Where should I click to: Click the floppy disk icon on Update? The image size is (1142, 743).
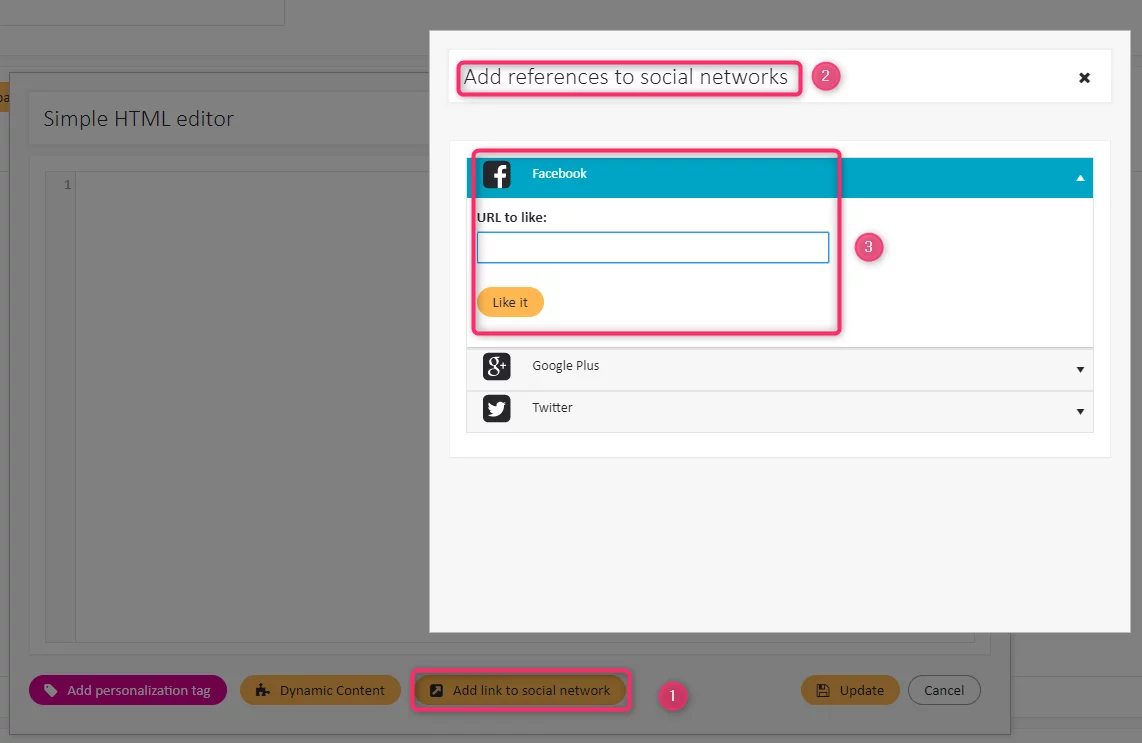coord(823,690)
